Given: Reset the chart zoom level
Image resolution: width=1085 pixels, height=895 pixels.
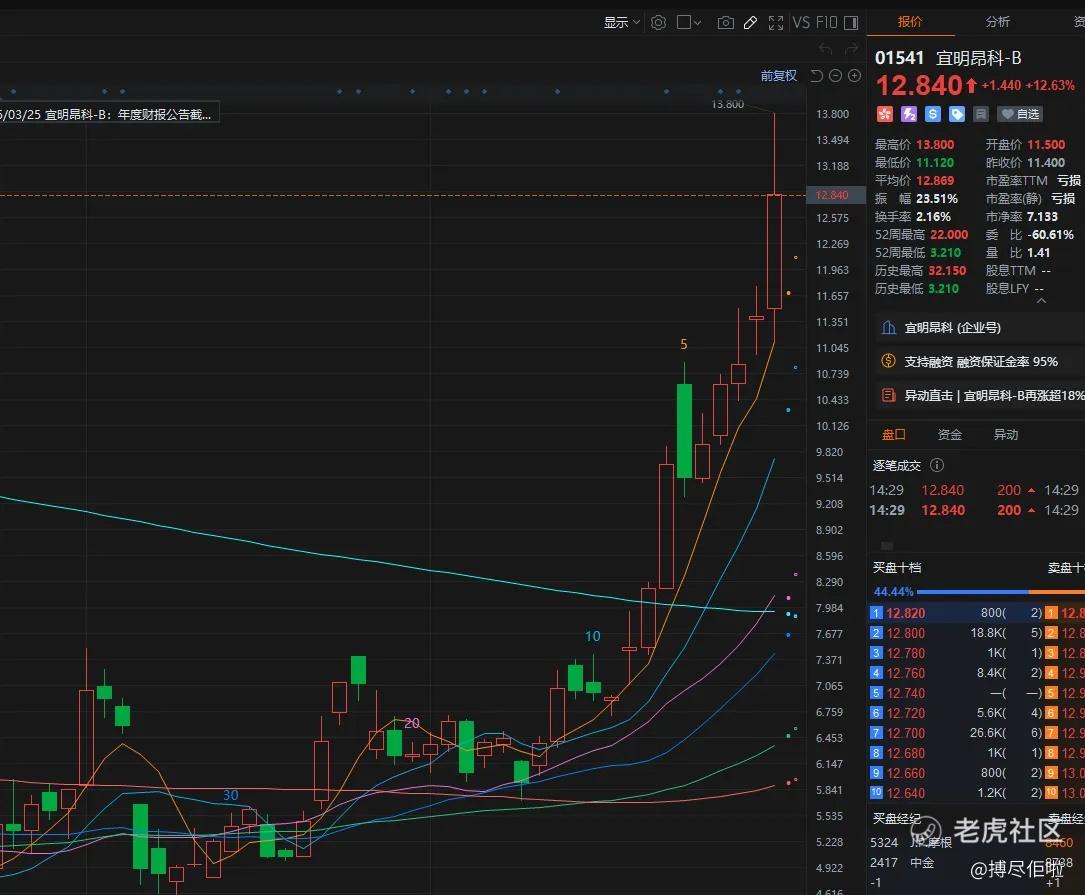Looking at the screenshot, I should (x=817, y=75).
